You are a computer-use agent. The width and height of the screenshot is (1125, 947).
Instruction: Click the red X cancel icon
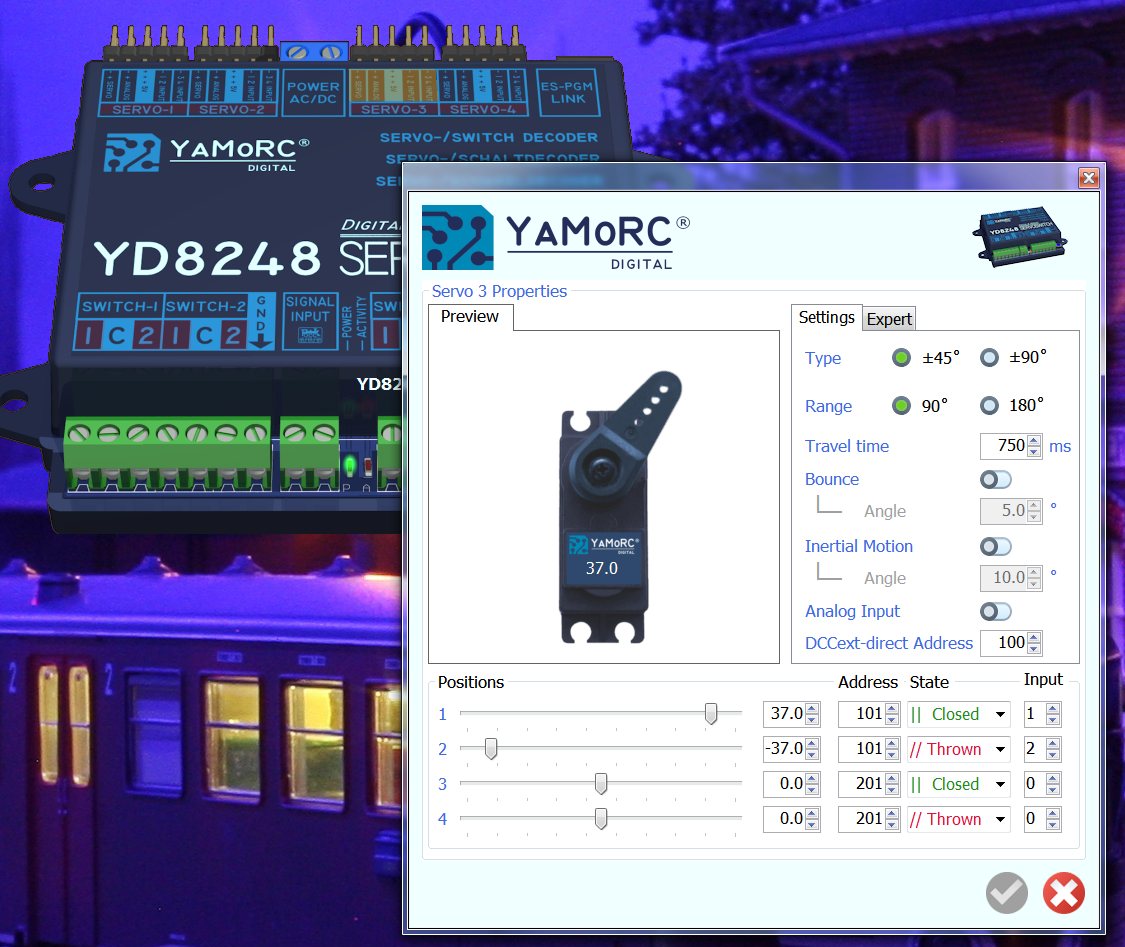point(1063,893)
